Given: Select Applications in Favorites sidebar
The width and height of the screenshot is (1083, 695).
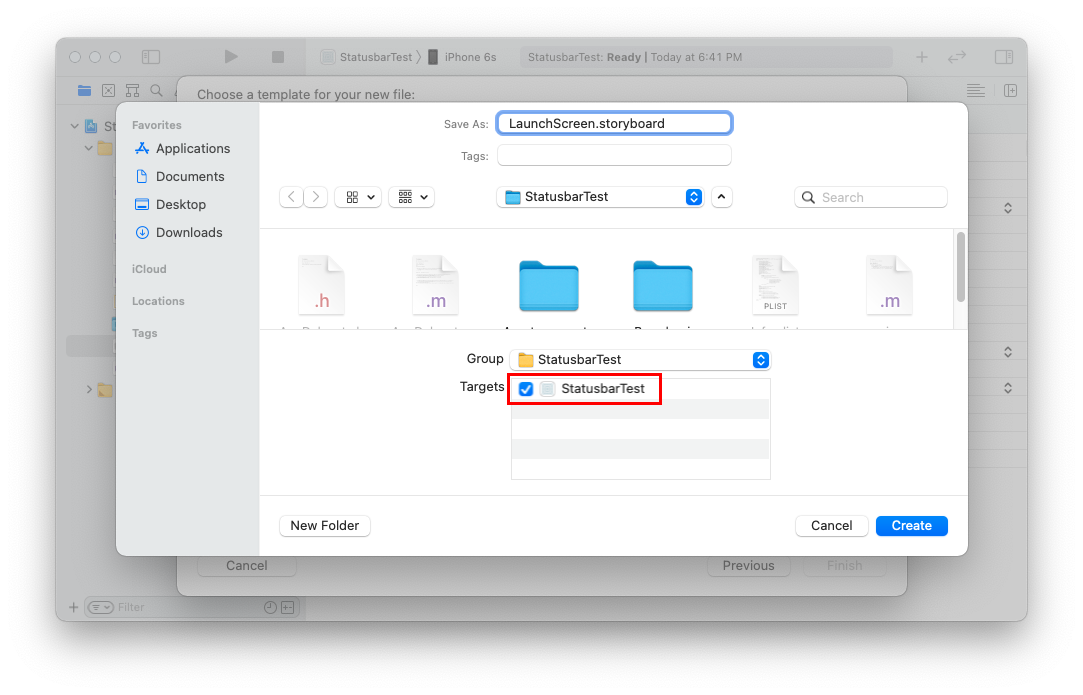Looking at the screenshot, I should (182, 149).
